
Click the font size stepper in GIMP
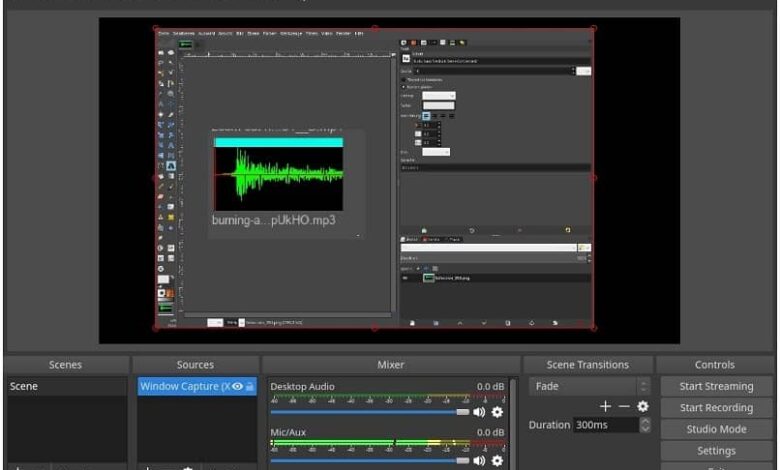click(573, 71)
